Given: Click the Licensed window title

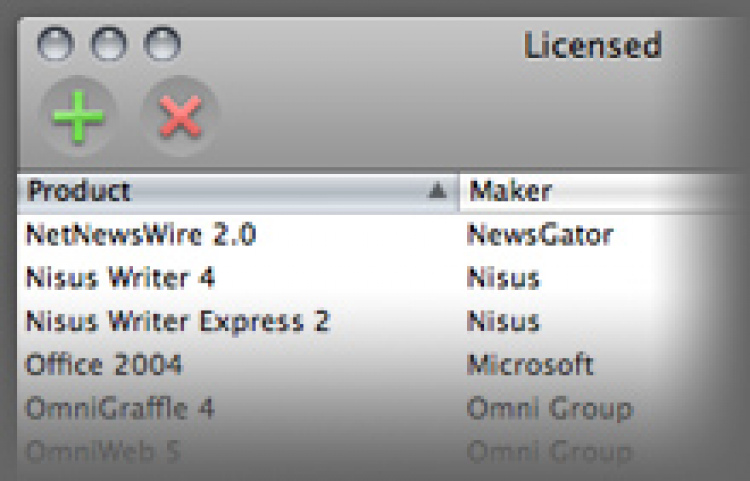Looking at the screenshot, I should point(592,46).
